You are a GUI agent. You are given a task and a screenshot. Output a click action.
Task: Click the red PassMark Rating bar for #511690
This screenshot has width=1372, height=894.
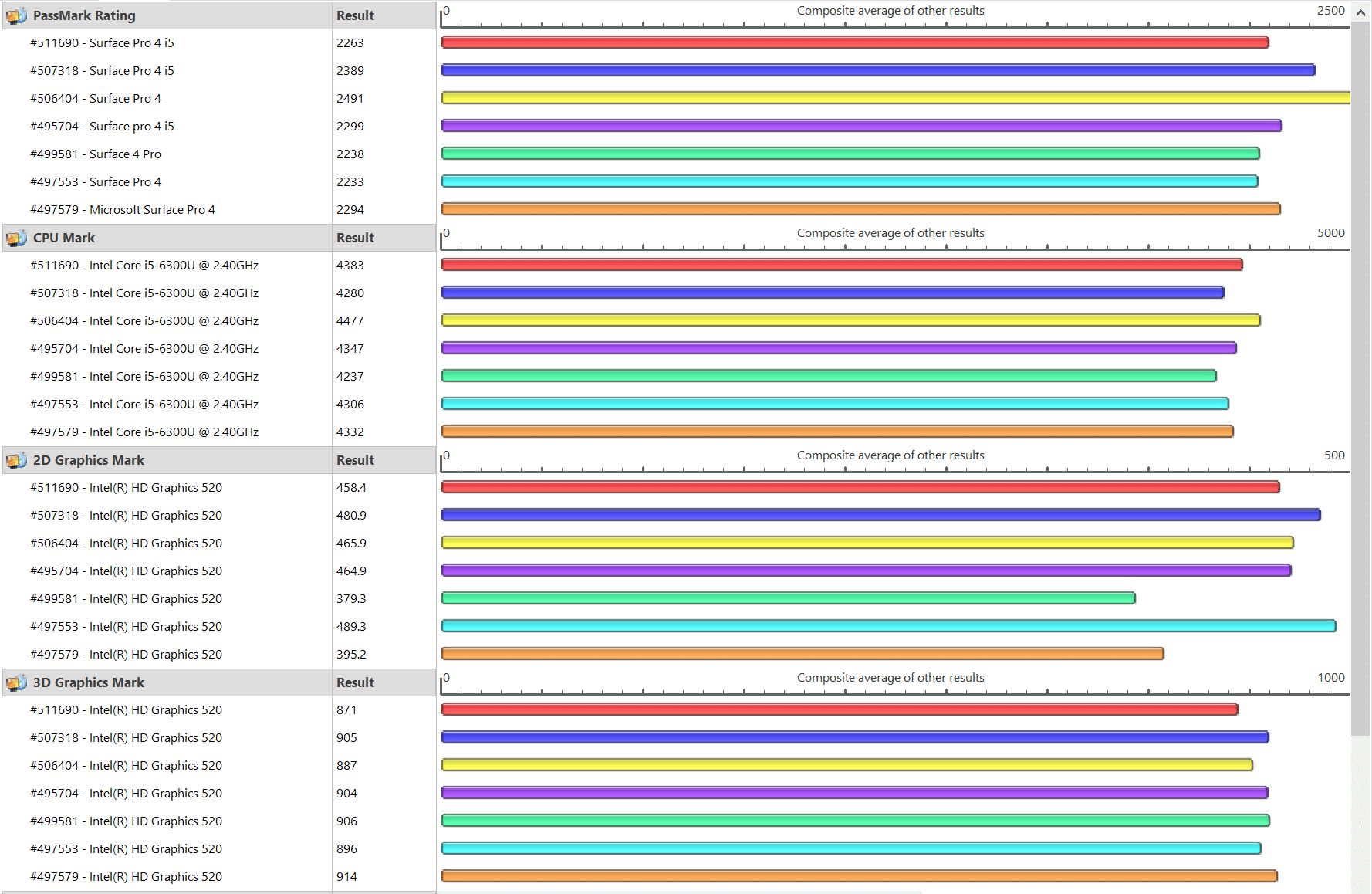[855, 42]
